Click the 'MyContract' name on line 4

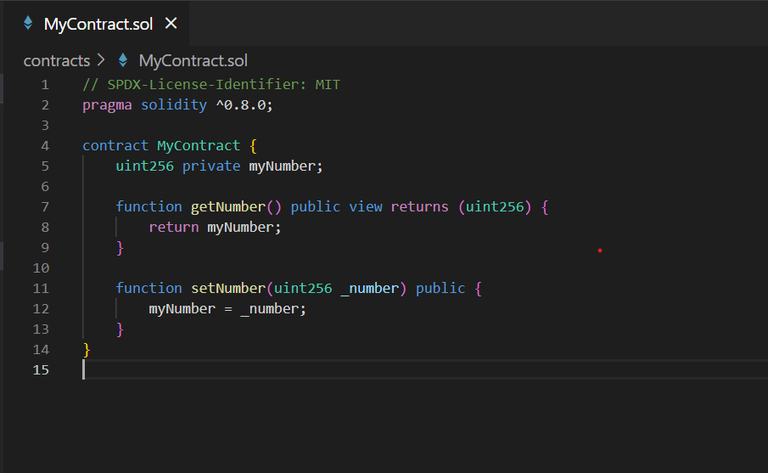[x=198, y=146]
